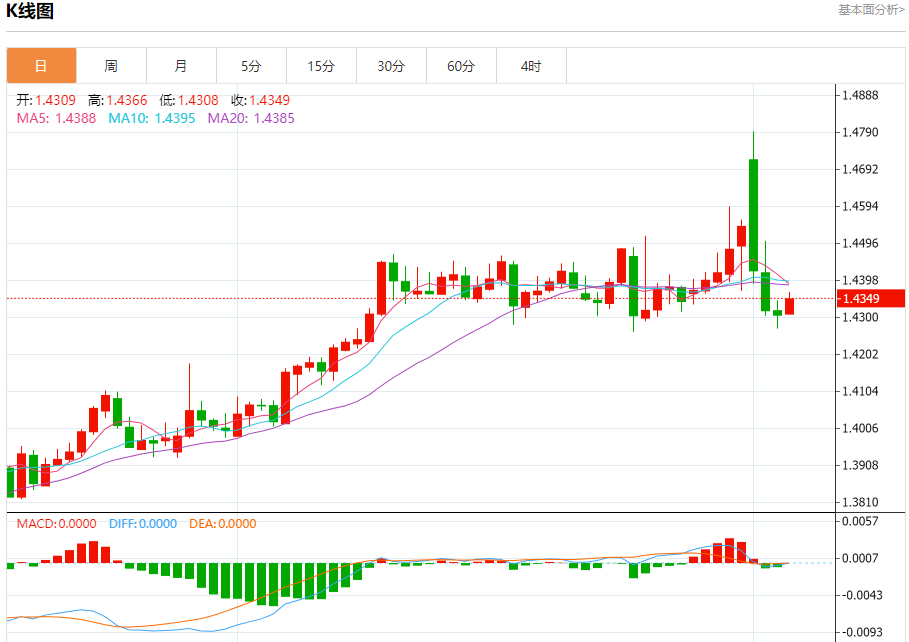Click the 1.4692 price axis label
This screenshot has height=642, width=909.
coord(860,169)
